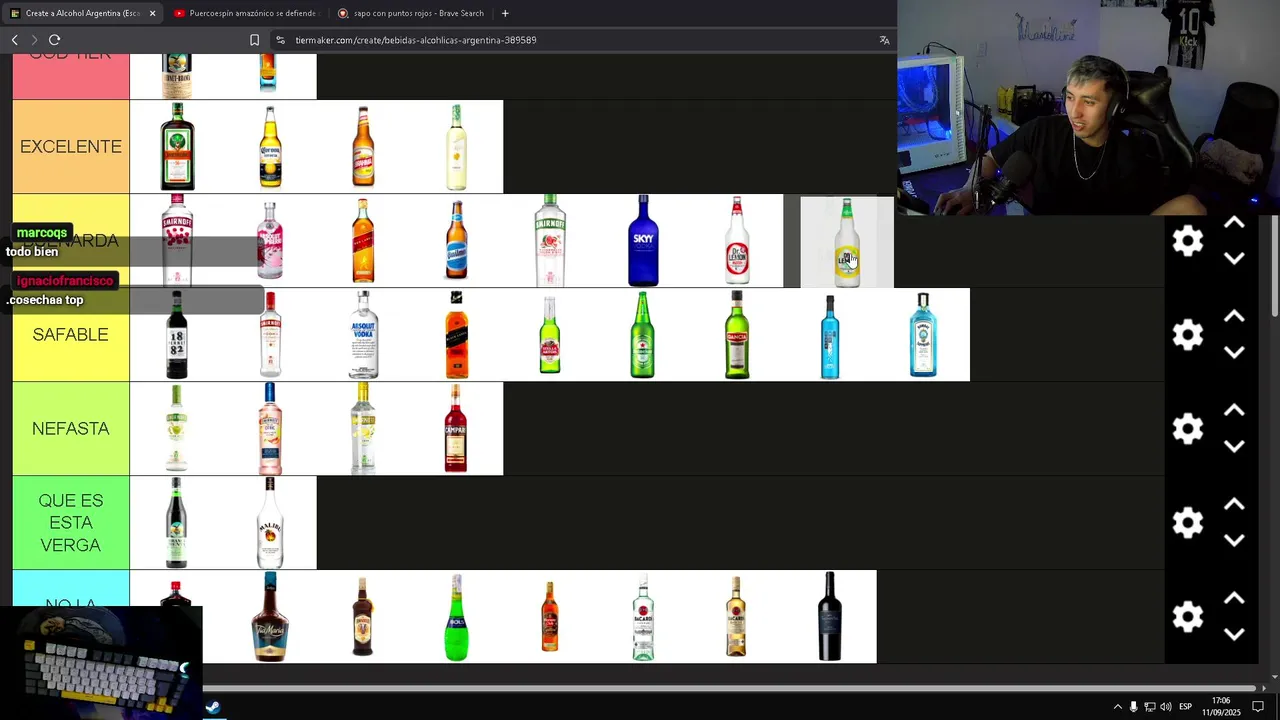Move the NEFASTA row down
1280x720 pixels.
click(x=1234, y=446)
